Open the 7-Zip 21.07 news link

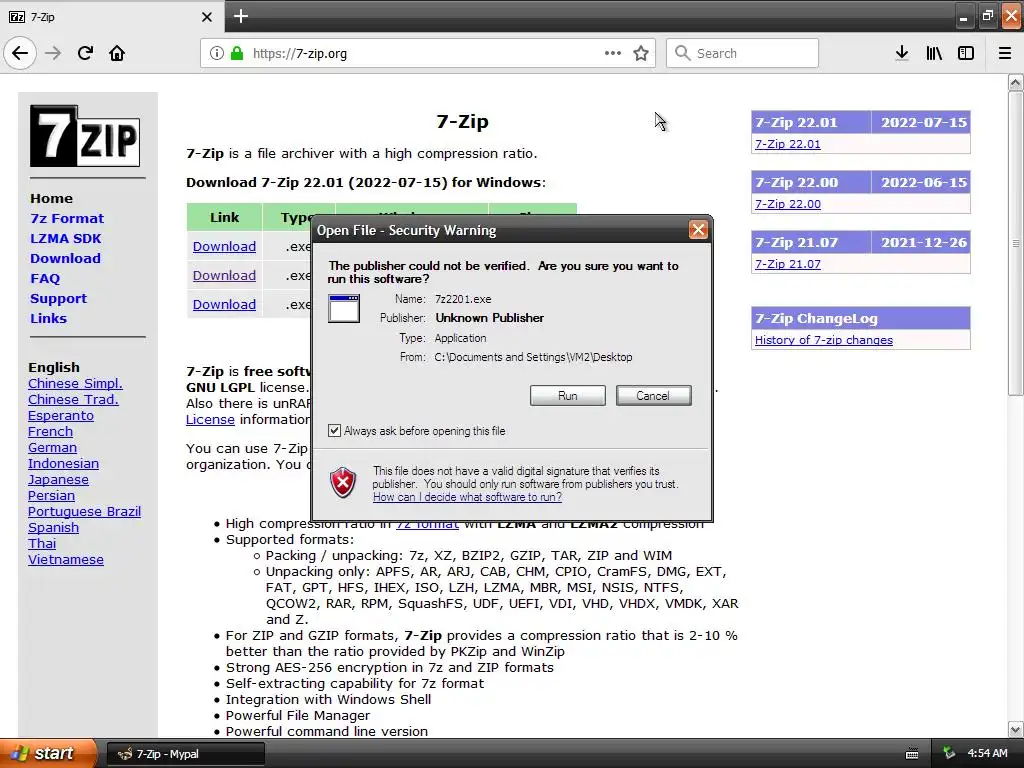click(788, 264)
